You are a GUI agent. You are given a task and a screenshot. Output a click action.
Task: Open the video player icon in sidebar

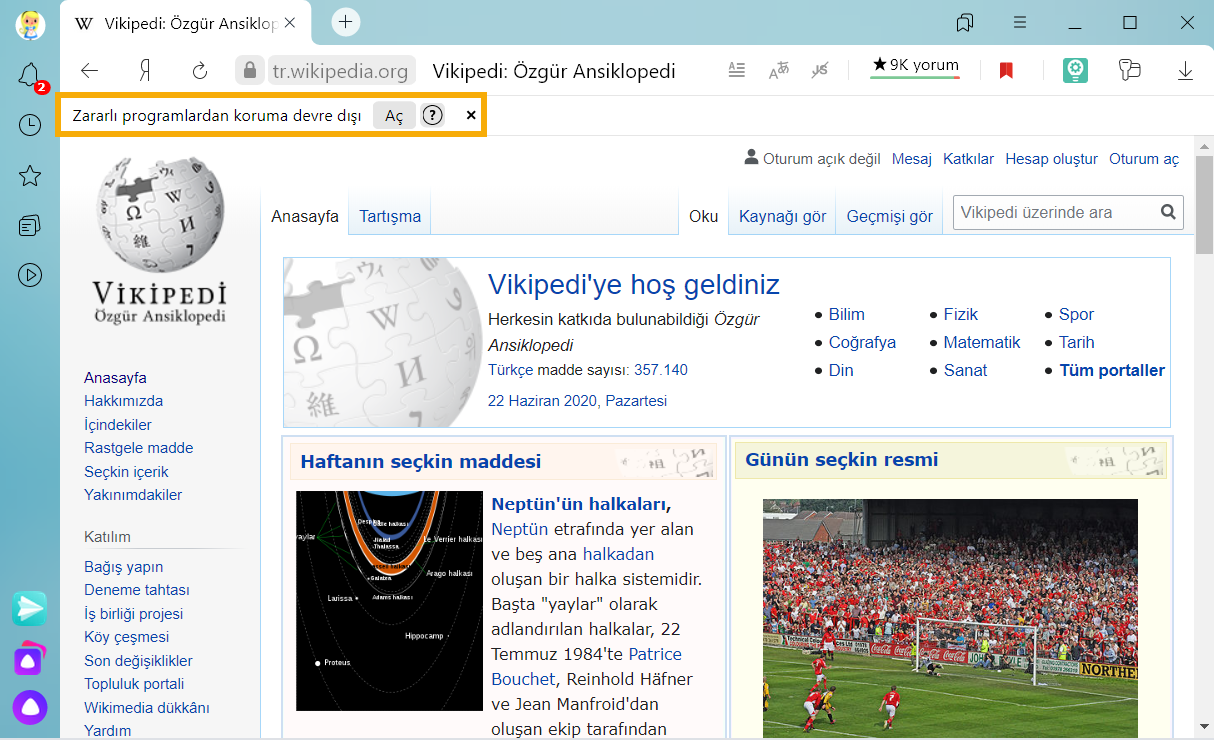pyautogui.click(x=30, y=274)
